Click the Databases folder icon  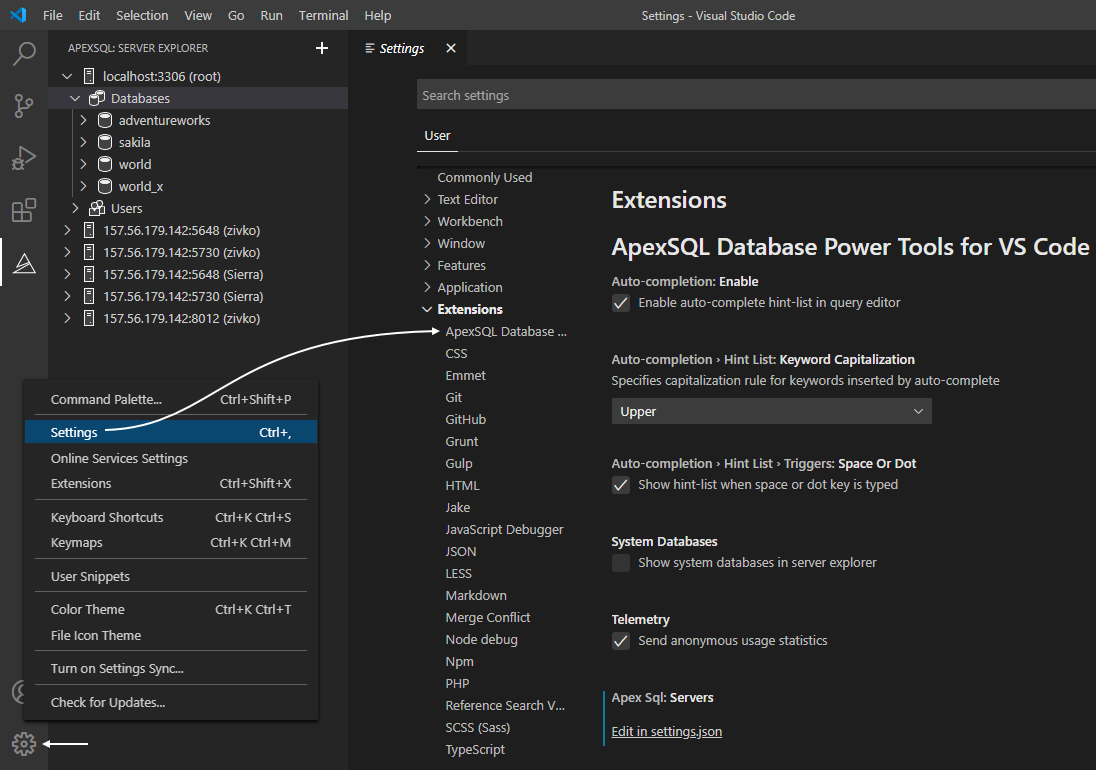tap(96, 99)
